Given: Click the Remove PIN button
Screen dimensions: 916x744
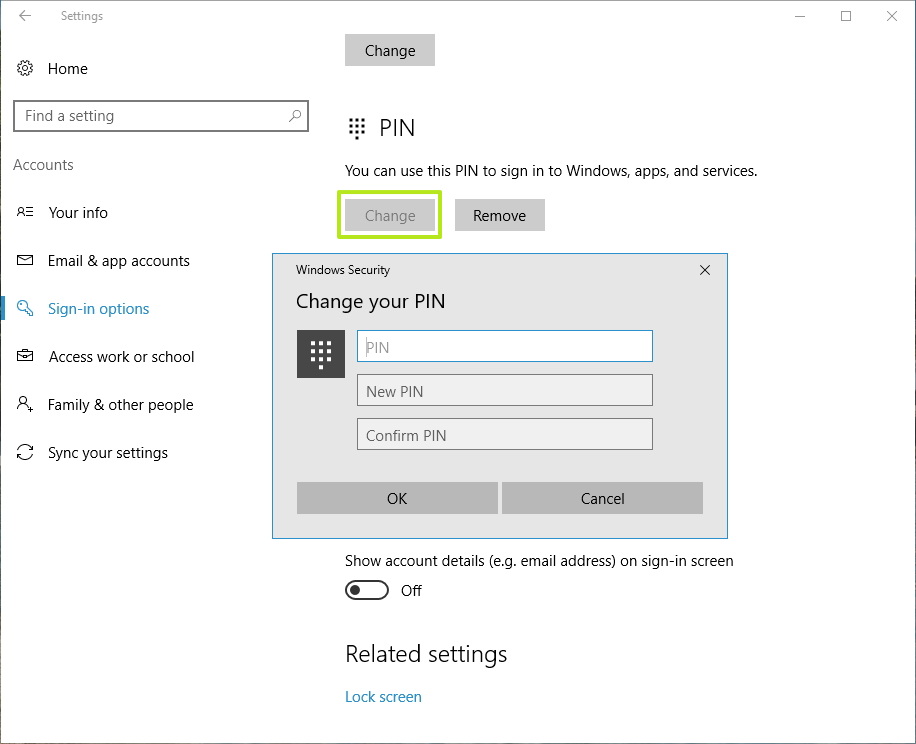Looking at the screenshot, I should click(x=499, y=215).
